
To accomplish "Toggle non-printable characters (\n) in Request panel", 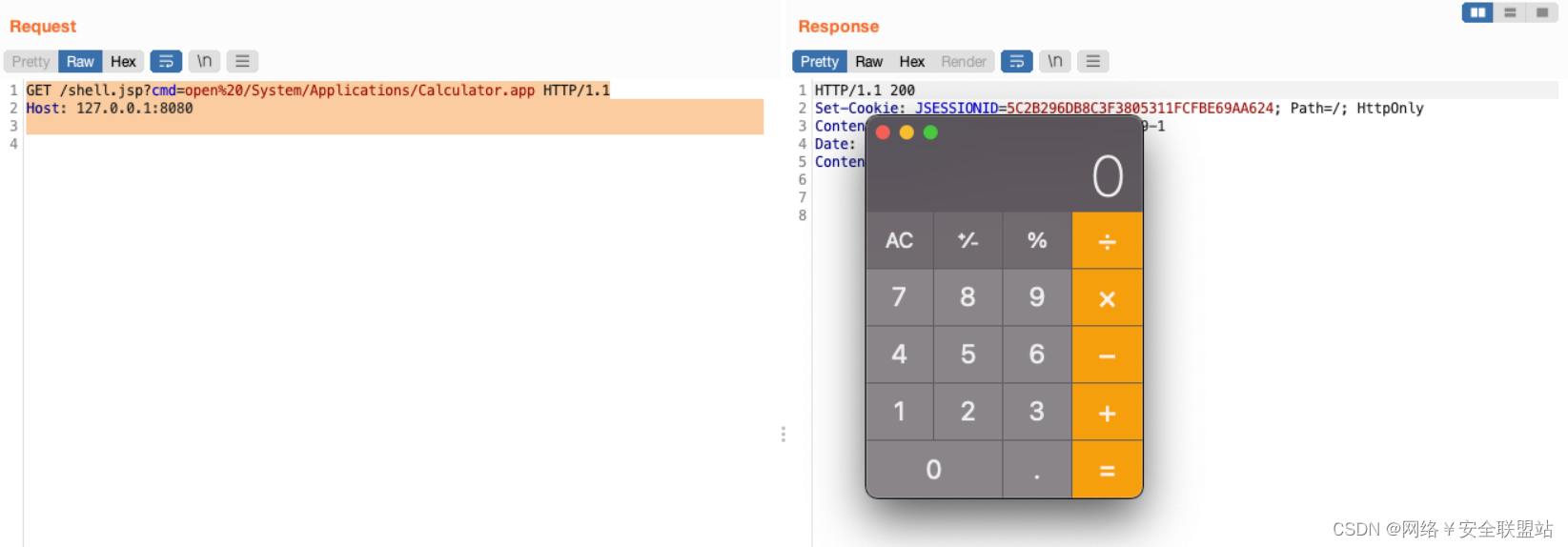I will coord(204,62).
